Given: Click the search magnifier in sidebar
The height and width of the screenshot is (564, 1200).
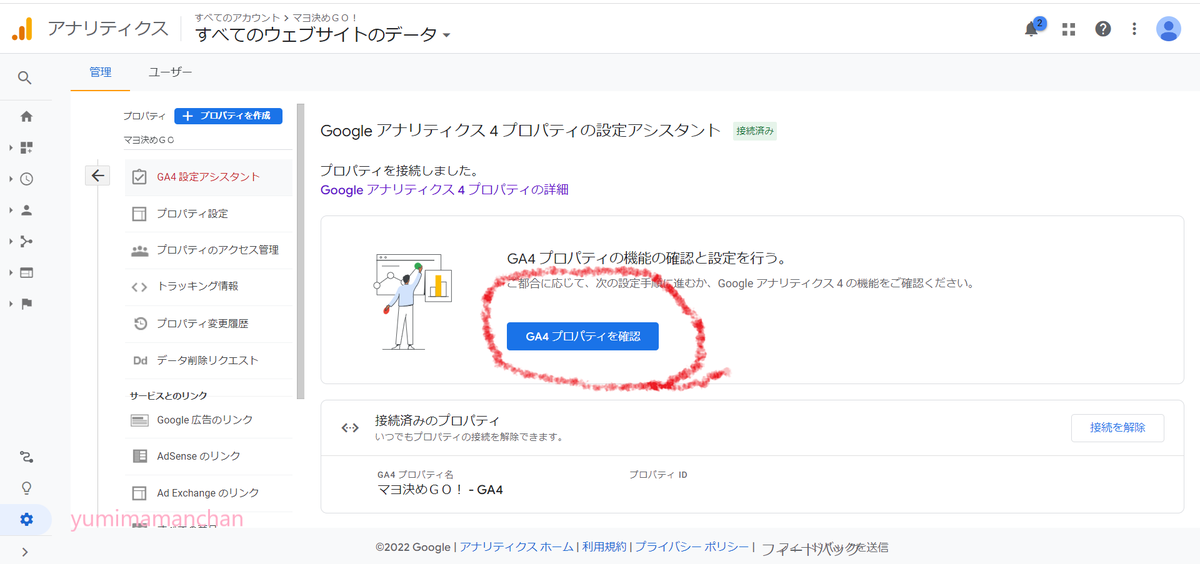Looking at the screenshot, I should tap(25, 78).
